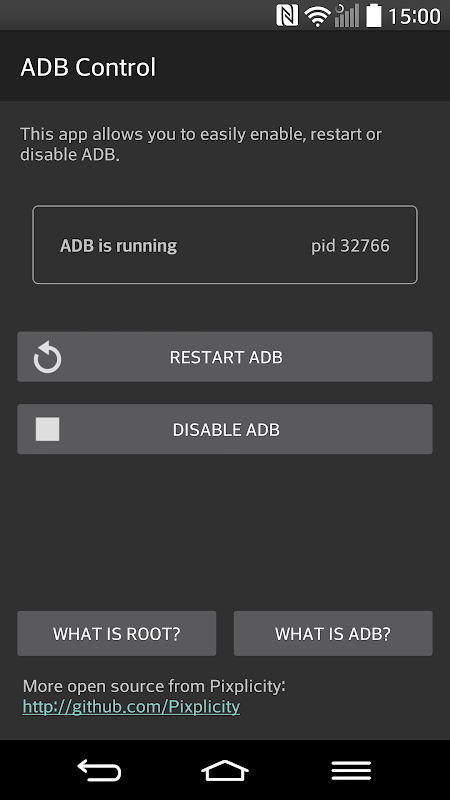This screenshot has height=800, width=450.
Task: Open the WHAT IS ADB? info
Action: click(333, 633)
